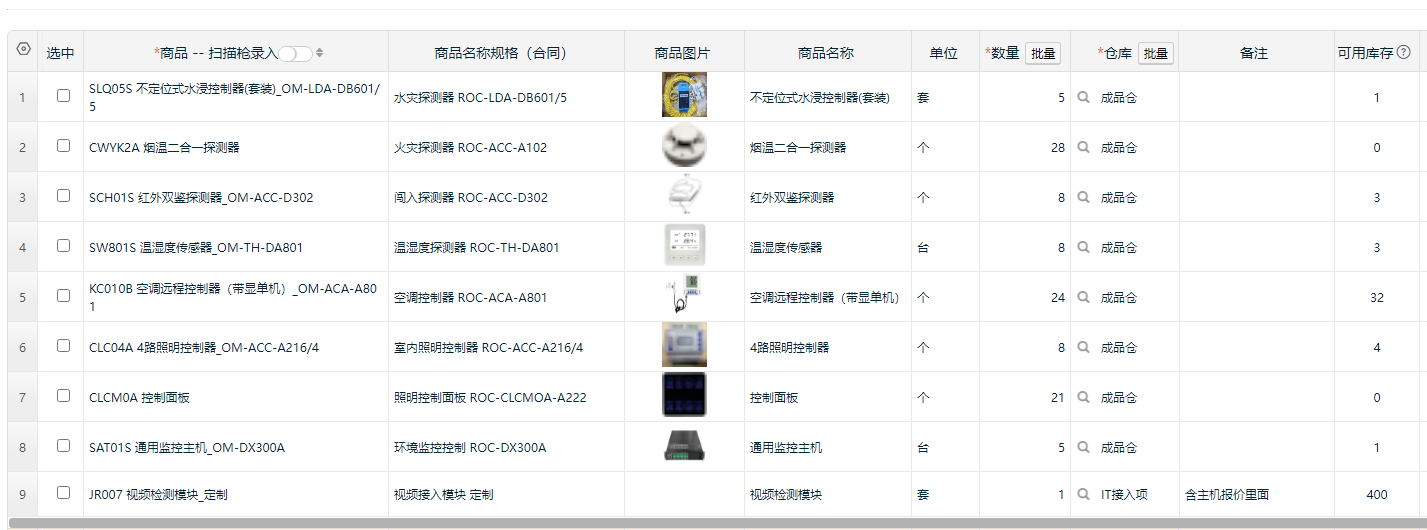Screen dimensions: 1427x530
Task: Open warehouse lookup for 通用监控主机 row
Action: pos(1083,448)
